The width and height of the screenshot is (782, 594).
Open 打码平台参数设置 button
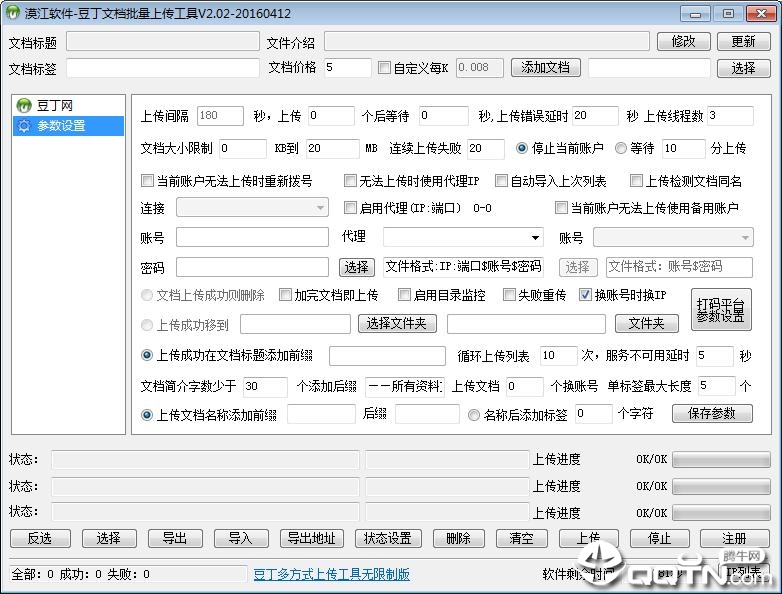pyautogui.click(x=721, y=309)
